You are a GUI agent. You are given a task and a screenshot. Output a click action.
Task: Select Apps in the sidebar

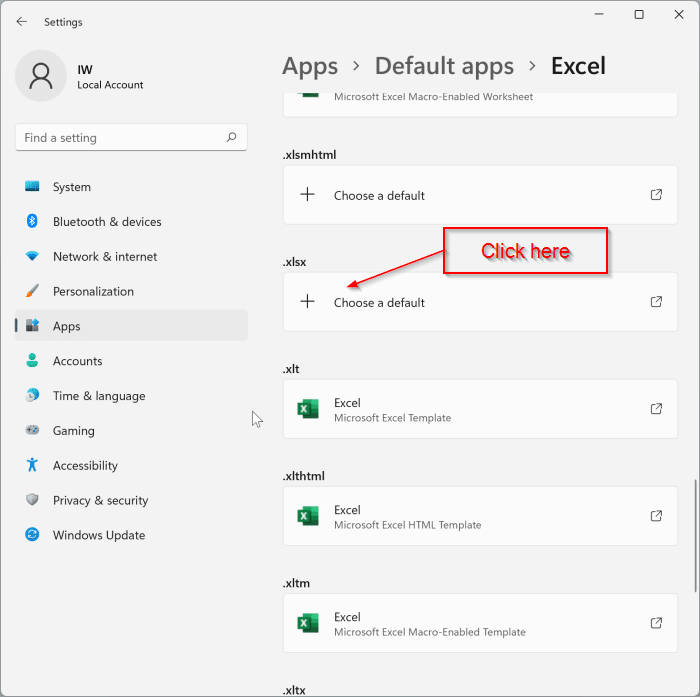click(x=131, y=326)
